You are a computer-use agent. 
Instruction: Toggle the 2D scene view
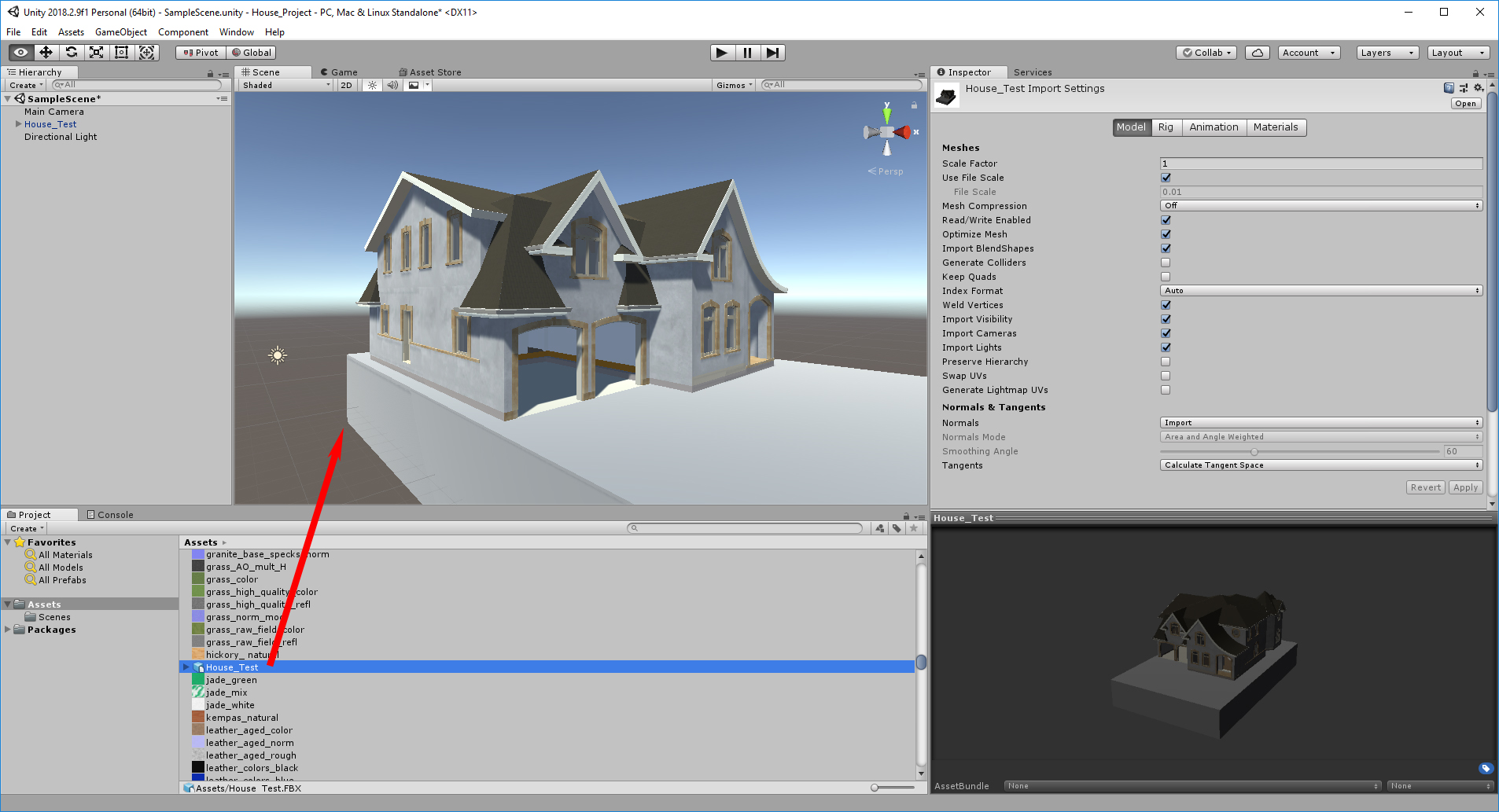tap(346, 85)
